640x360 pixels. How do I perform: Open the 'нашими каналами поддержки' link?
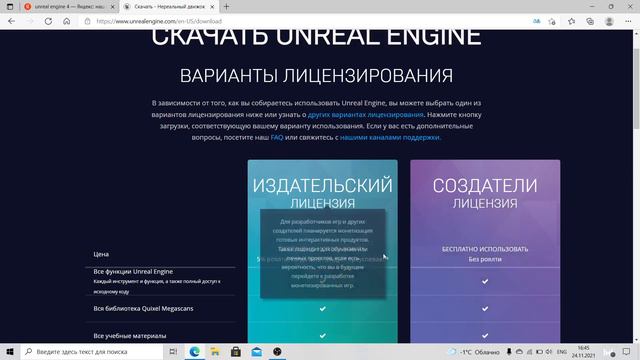point(390,138)
